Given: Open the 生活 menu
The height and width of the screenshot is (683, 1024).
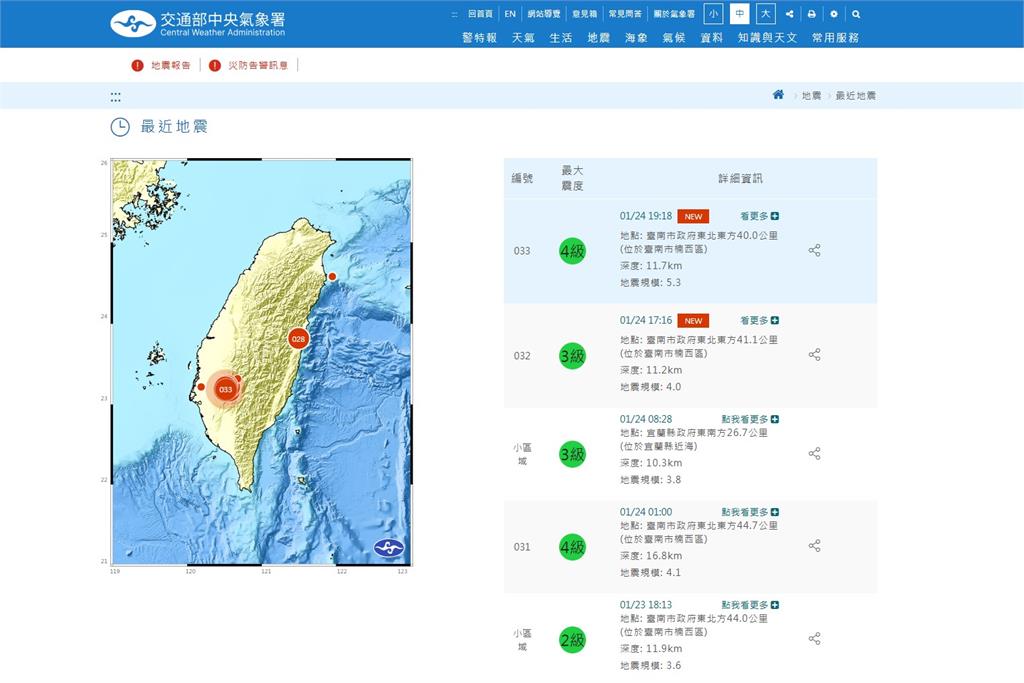Looking at the screenshot, I should click(561, 38).
